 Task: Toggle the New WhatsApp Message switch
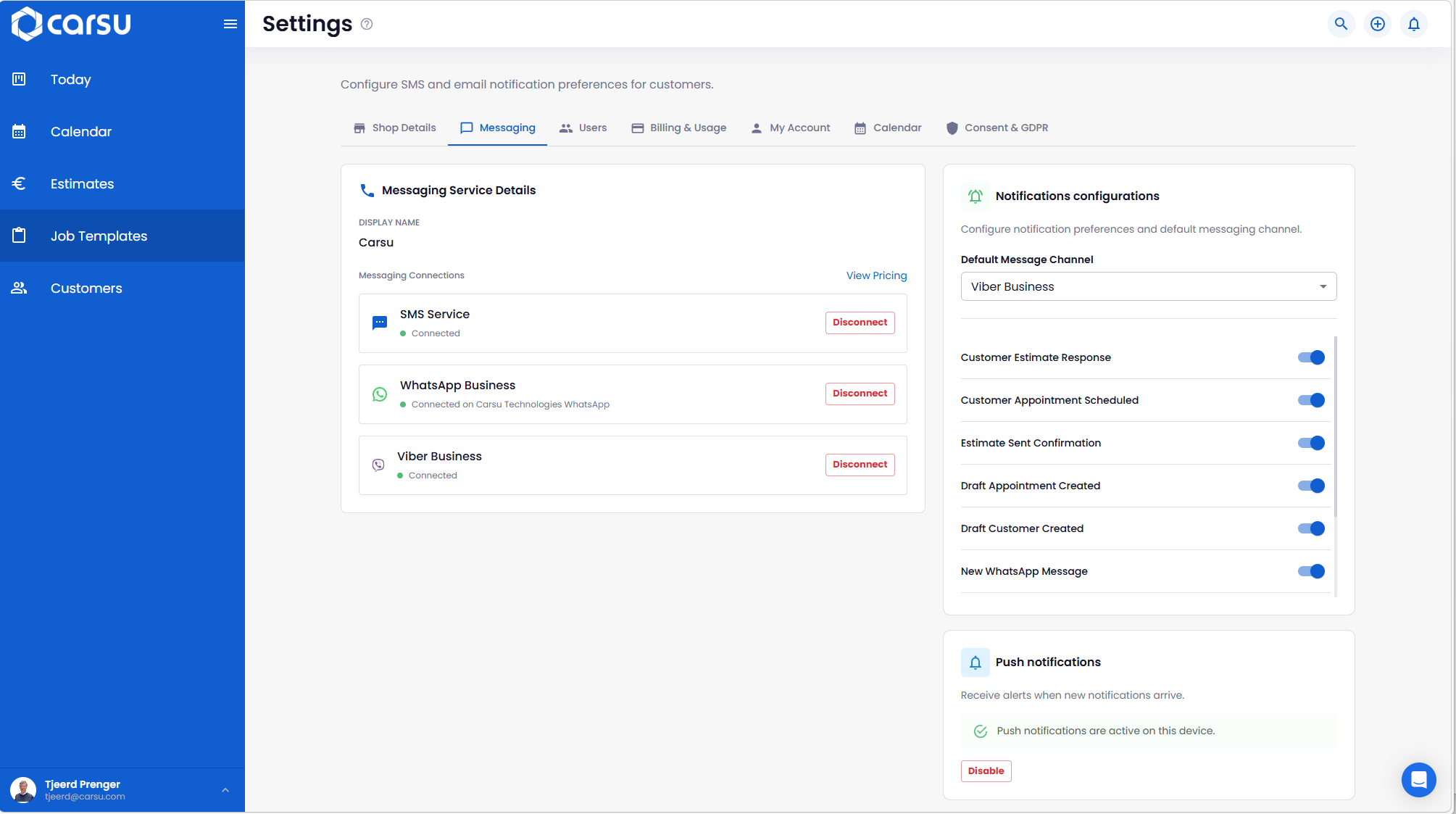tap(1310, 571)
